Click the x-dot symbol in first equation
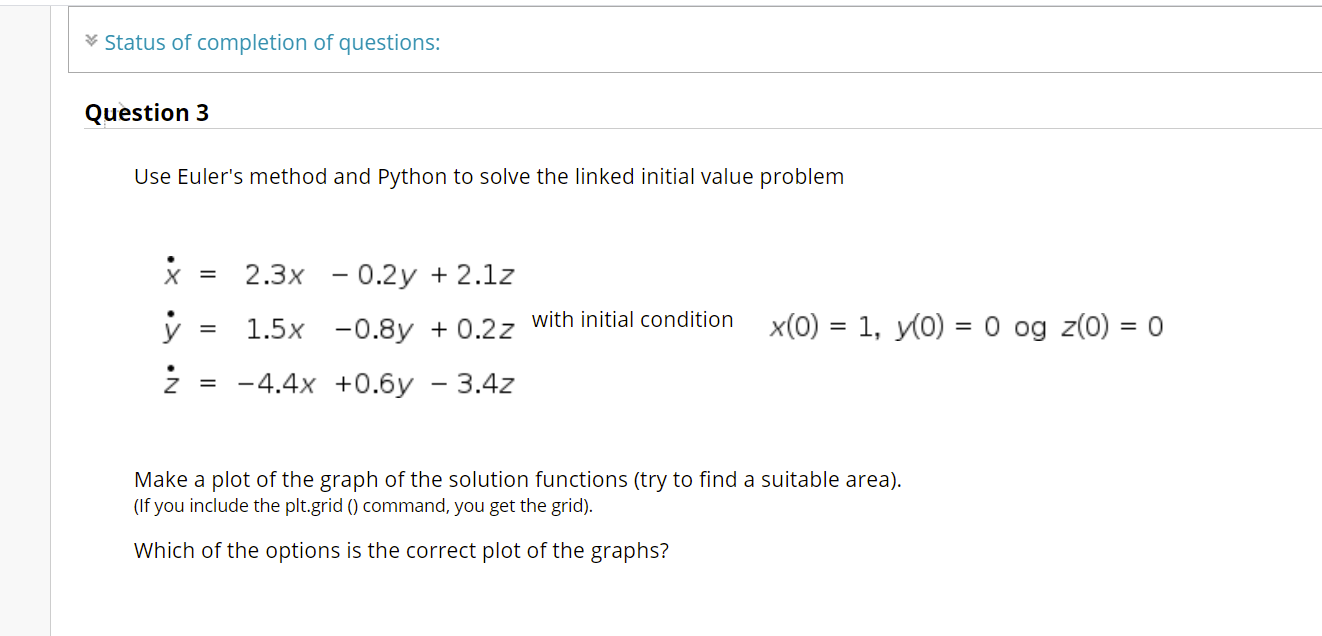The image size is (1322, 636). (x=172, y=269)
